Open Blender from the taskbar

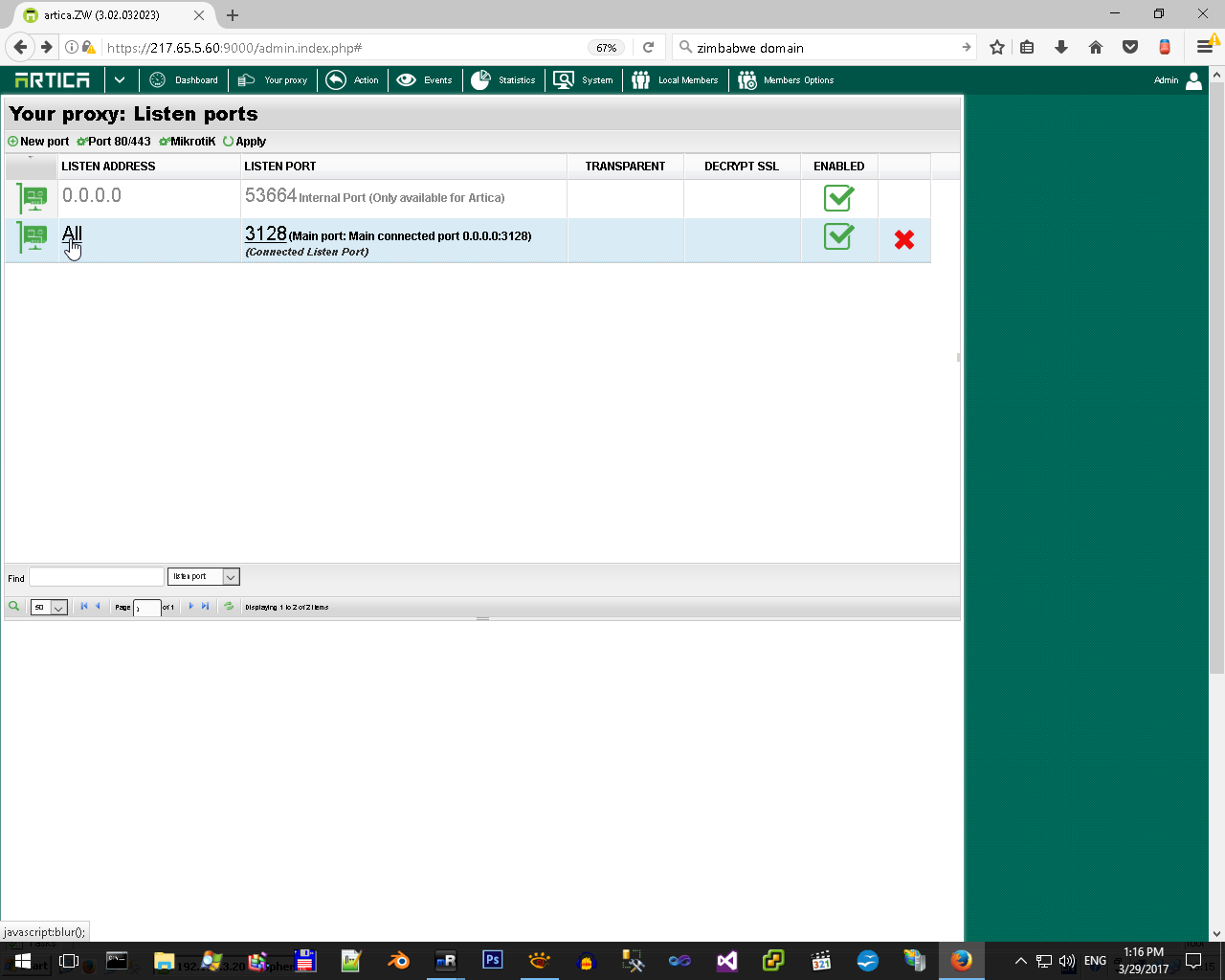coord(398,960)
